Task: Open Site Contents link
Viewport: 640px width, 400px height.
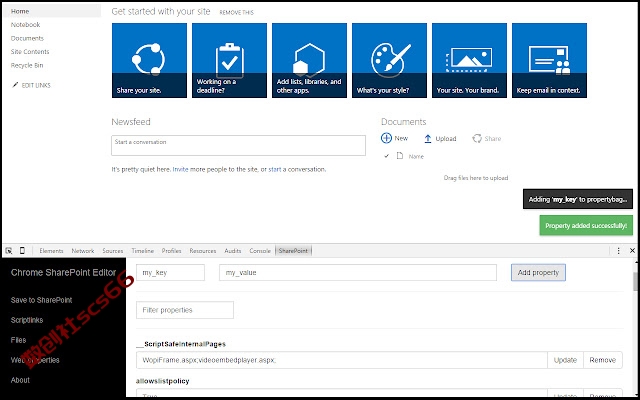Action: point(30,51)
